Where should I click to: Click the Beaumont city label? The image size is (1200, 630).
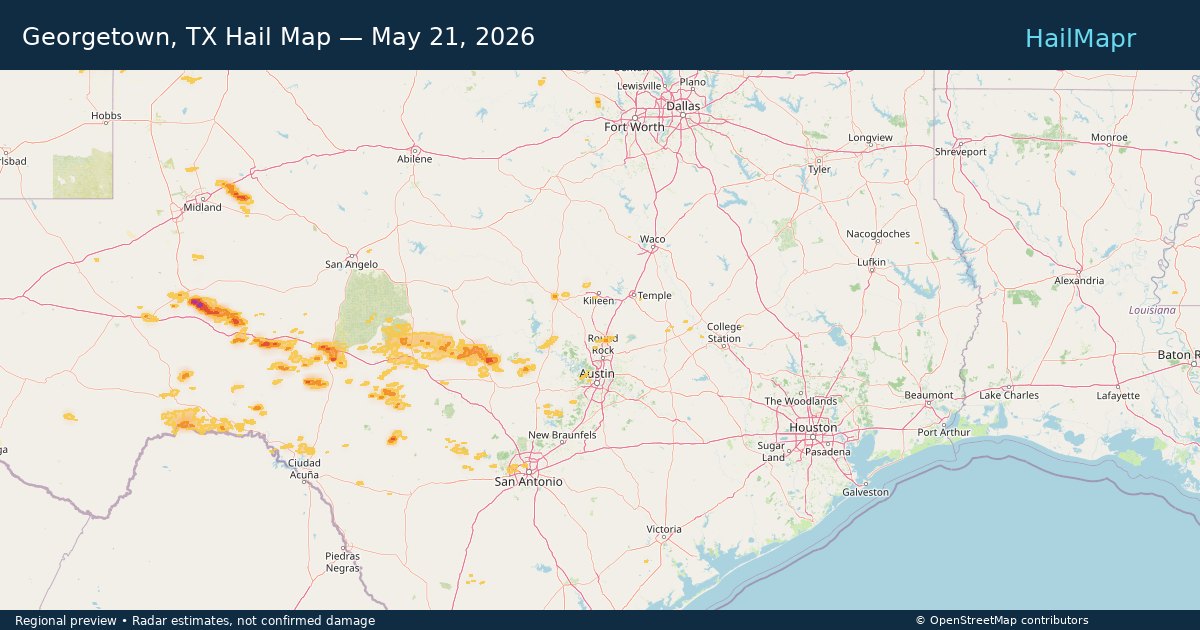[x=929, y=395]
